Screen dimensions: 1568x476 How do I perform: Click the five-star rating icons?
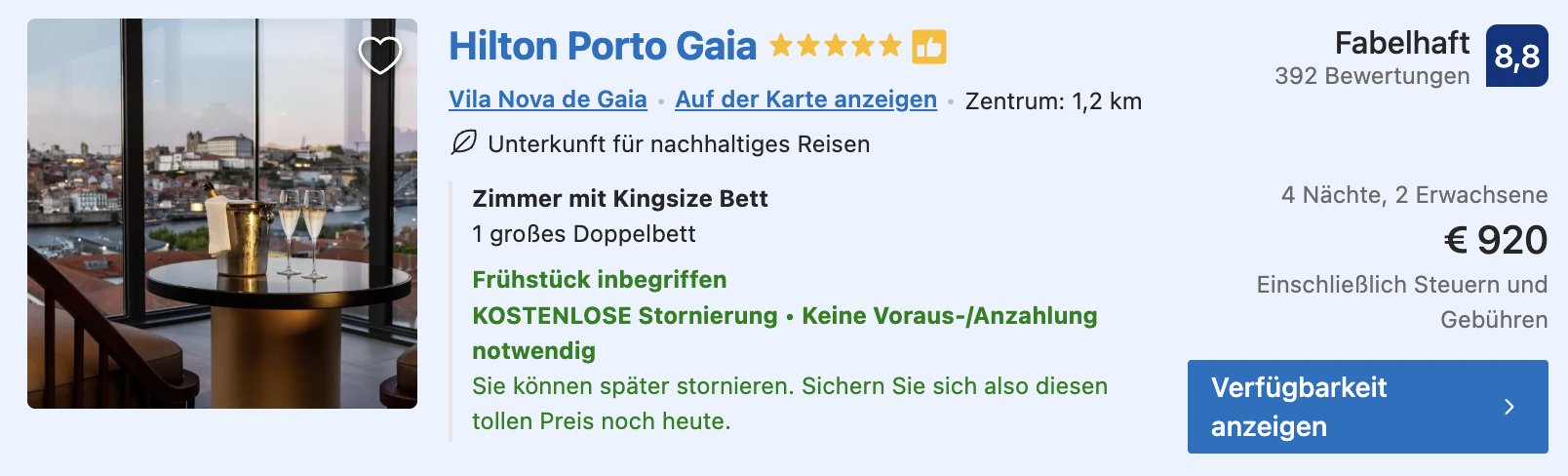[x=836, y=46]
